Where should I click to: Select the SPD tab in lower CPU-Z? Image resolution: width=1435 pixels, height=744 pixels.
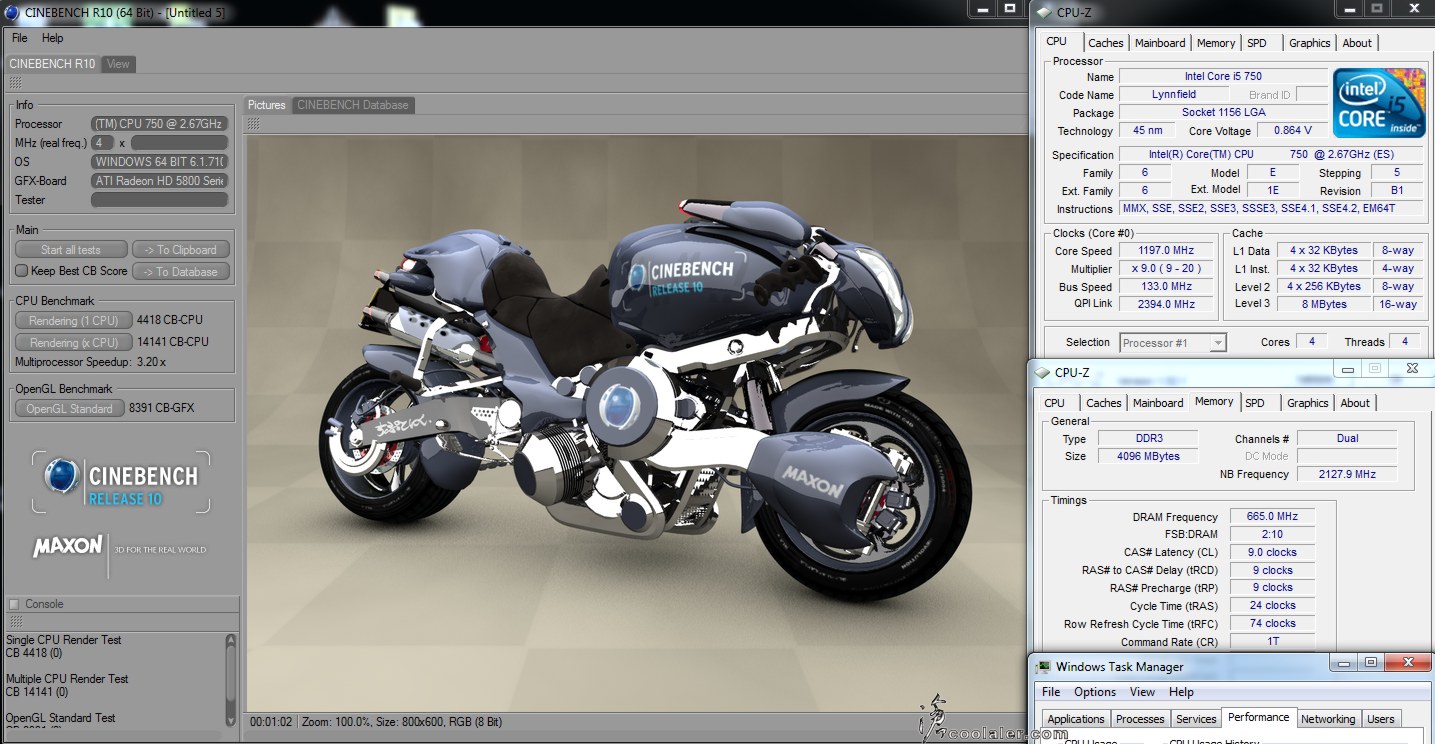pos(1255,403)
